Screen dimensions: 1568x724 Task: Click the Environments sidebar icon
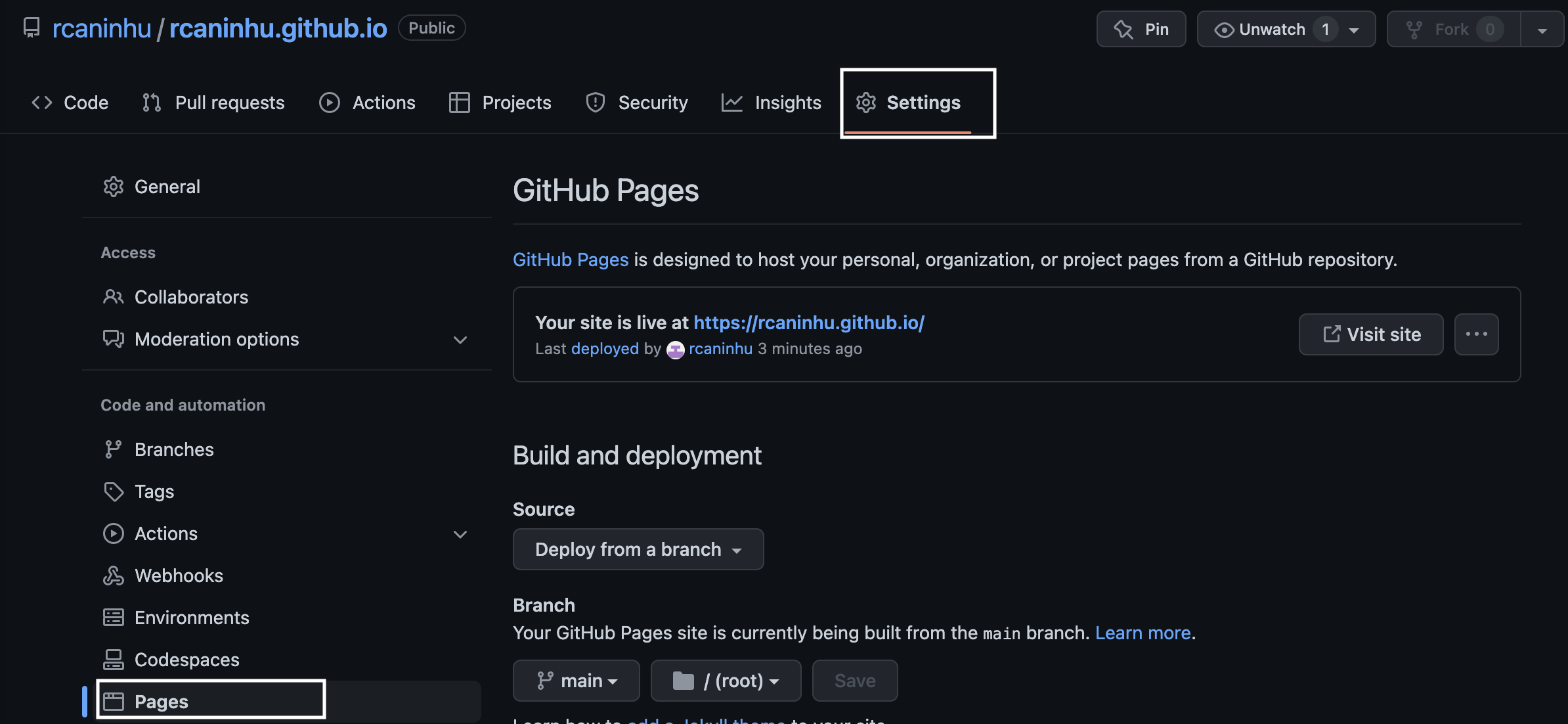pyautogui.click(x=113, y=618)
